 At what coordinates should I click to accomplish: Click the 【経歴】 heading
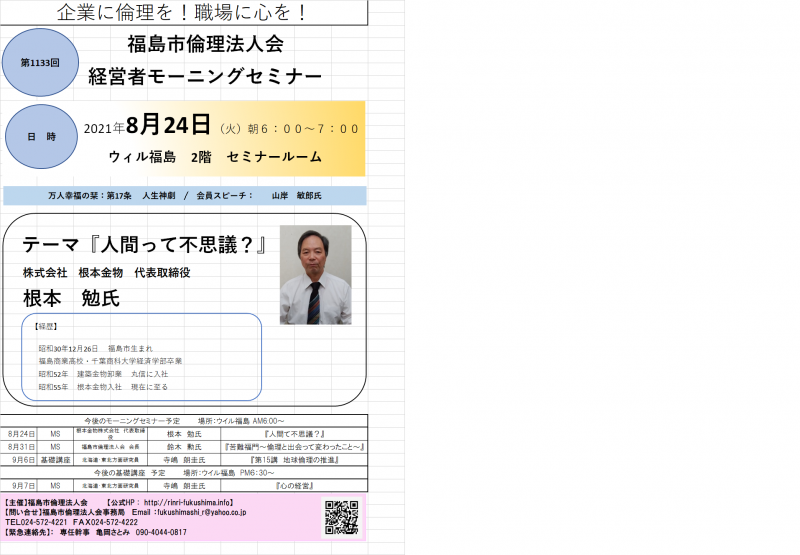pos(46,326)
